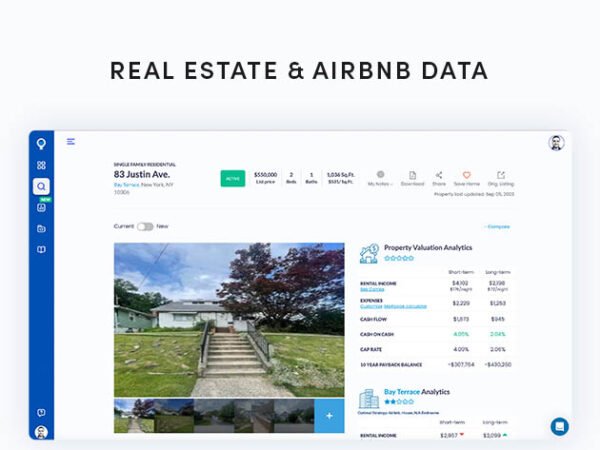Click the Download icon
The width and height of the screenshot is (600, 450).
[x=412, y=175]
